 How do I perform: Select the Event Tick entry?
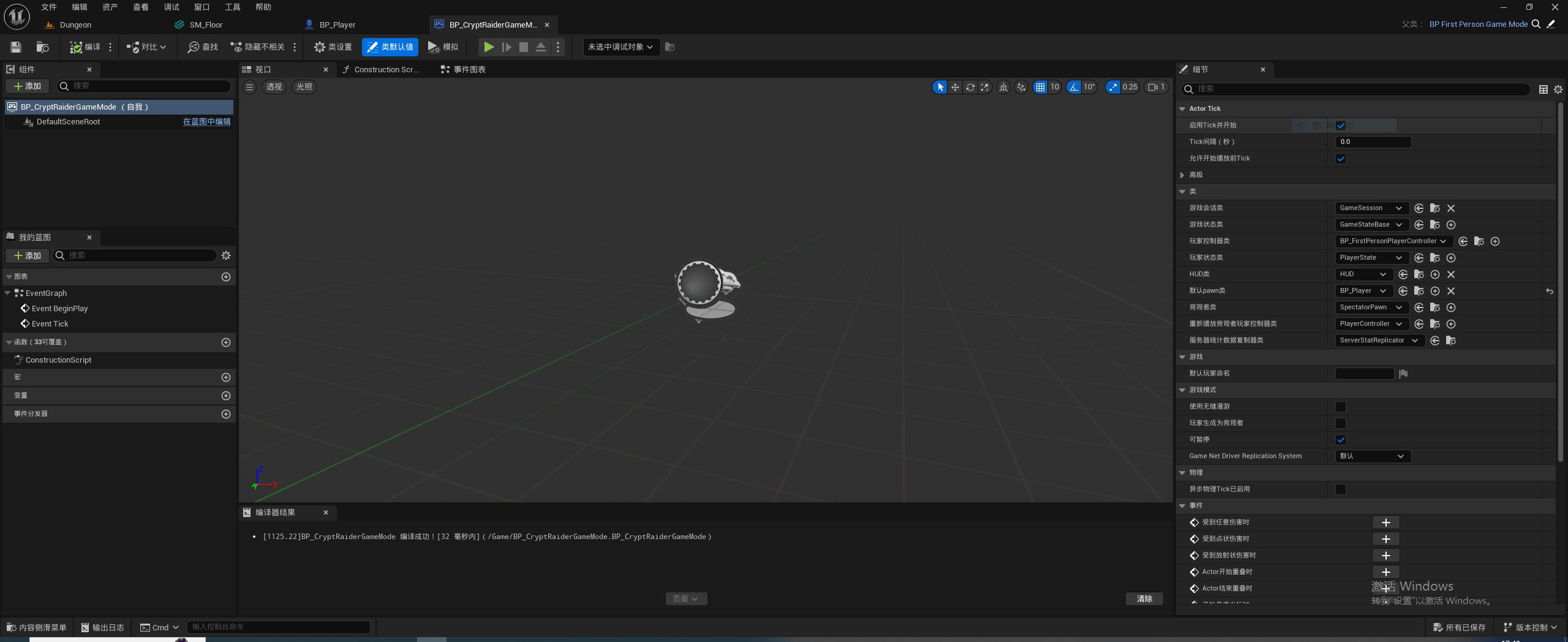50,324
